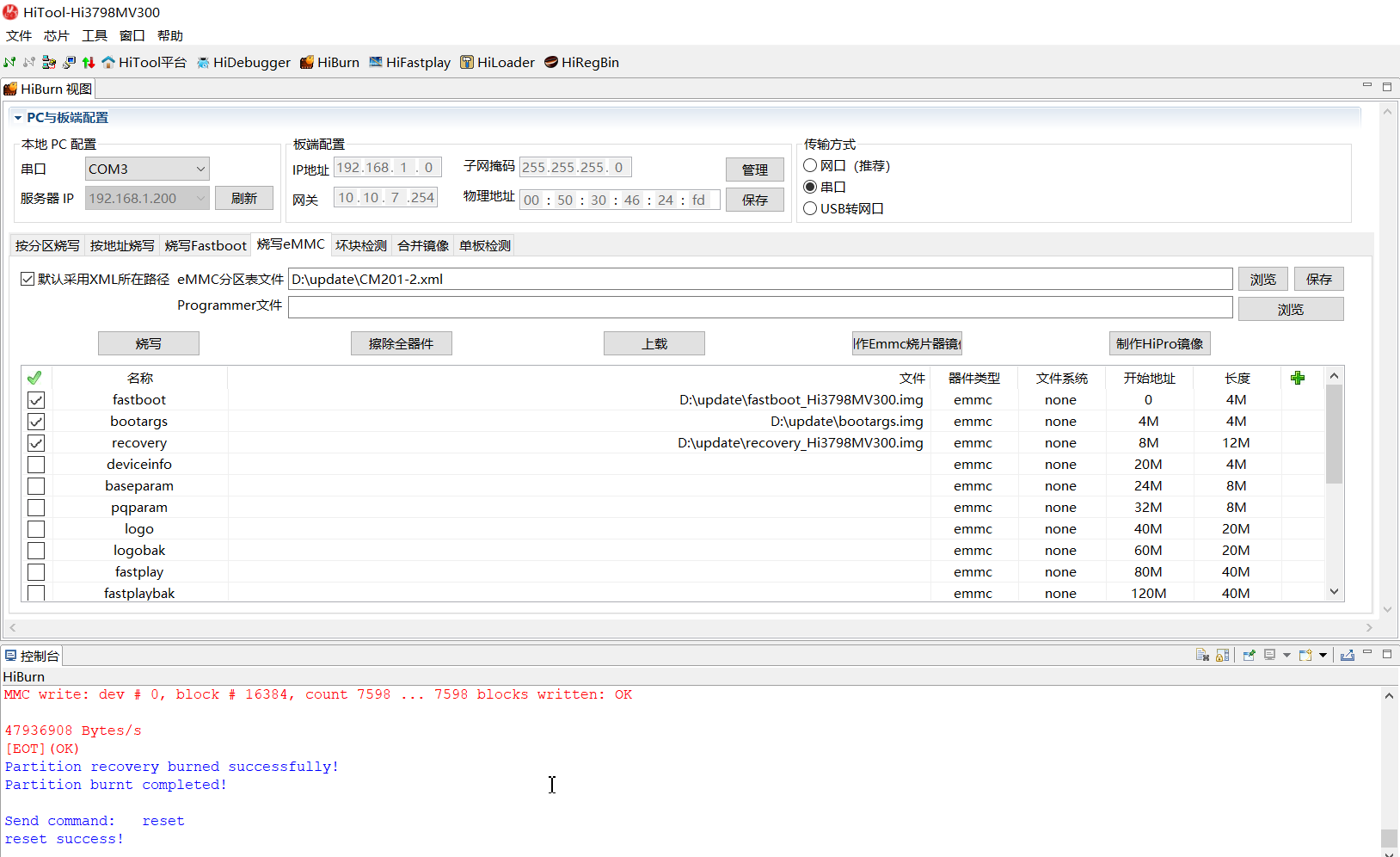Open the 窗口 menu
Viewport: 1400px width, 857px height.
[x=132, y=35]
